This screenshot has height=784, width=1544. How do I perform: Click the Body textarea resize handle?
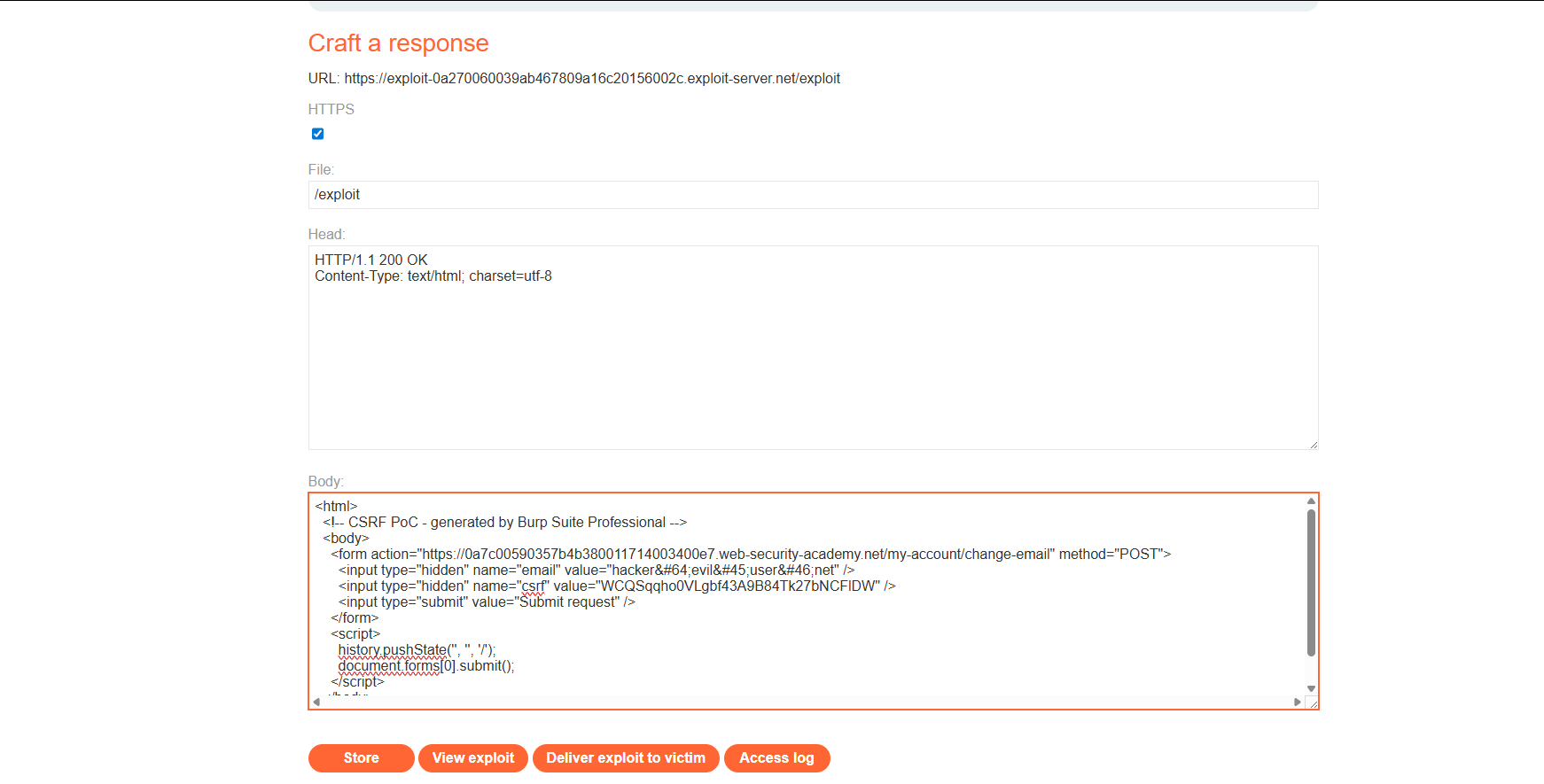(1313, 703)
